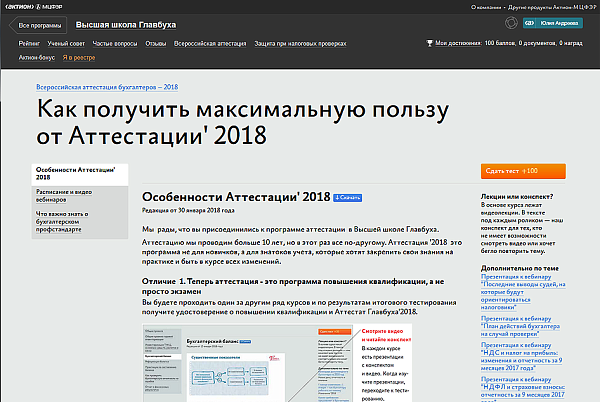Click heading Дополнительно по теме
Viewport: 600px width, 402px height.
[x=520, y=269]
